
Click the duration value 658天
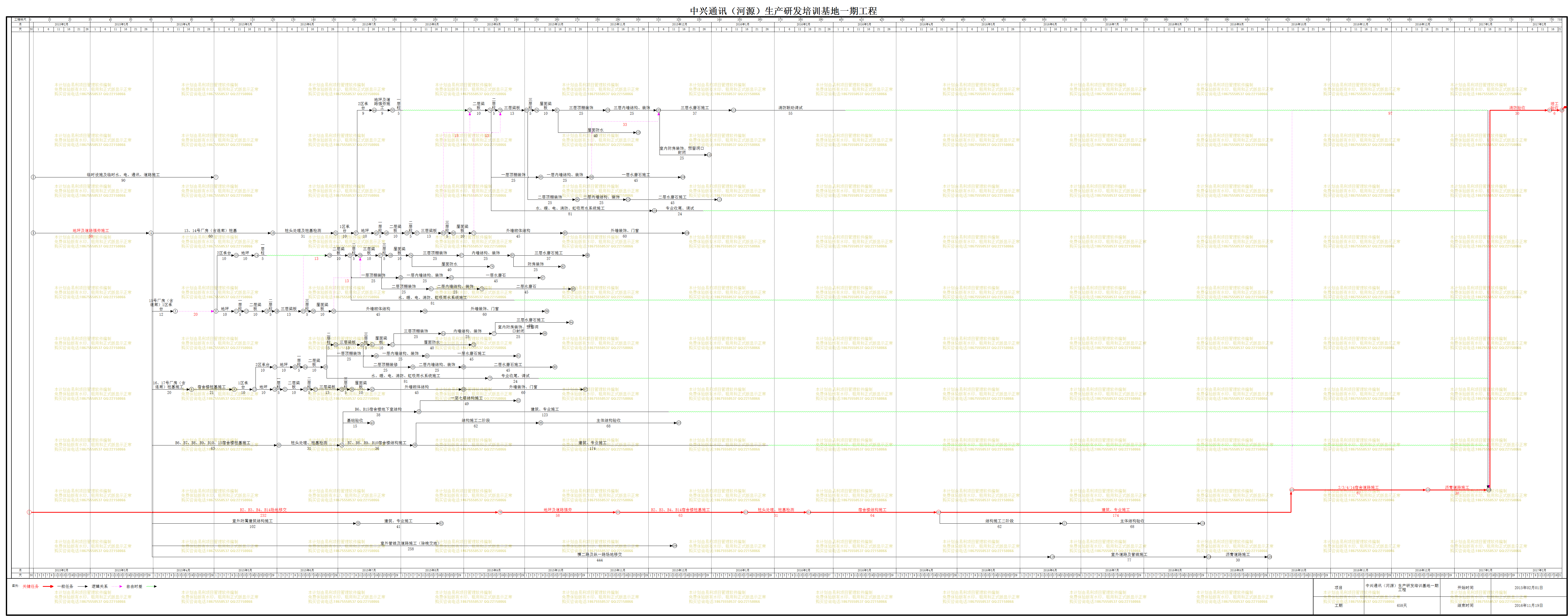(1402, 605)
